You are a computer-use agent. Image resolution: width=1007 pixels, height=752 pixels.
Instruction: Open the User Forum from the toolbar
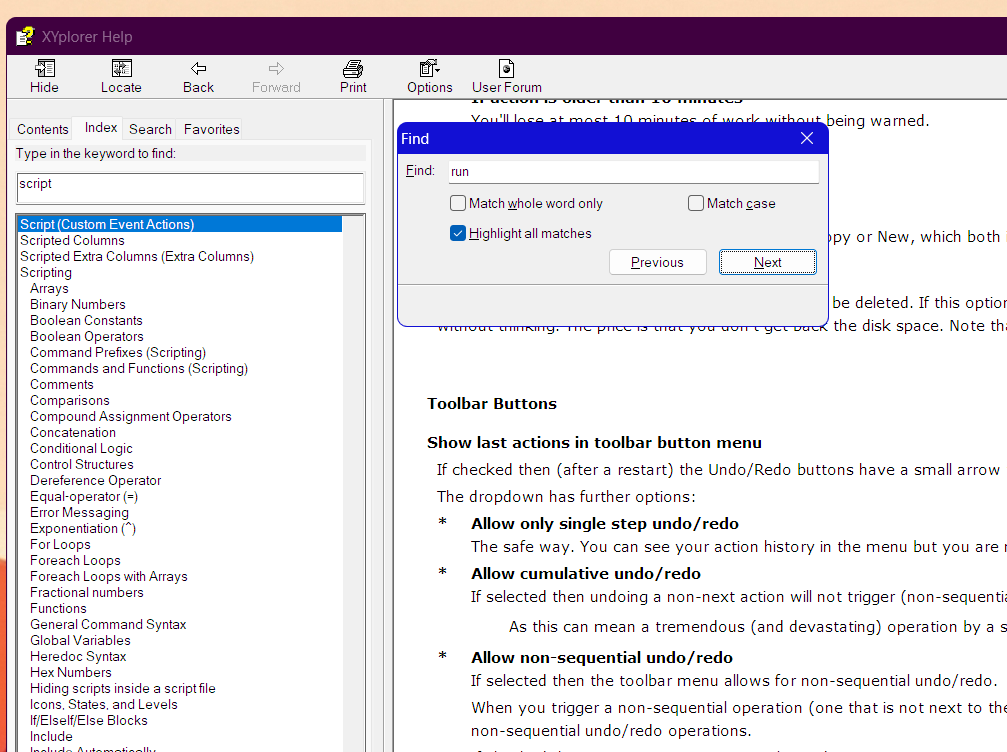click(x=506, y=76)
